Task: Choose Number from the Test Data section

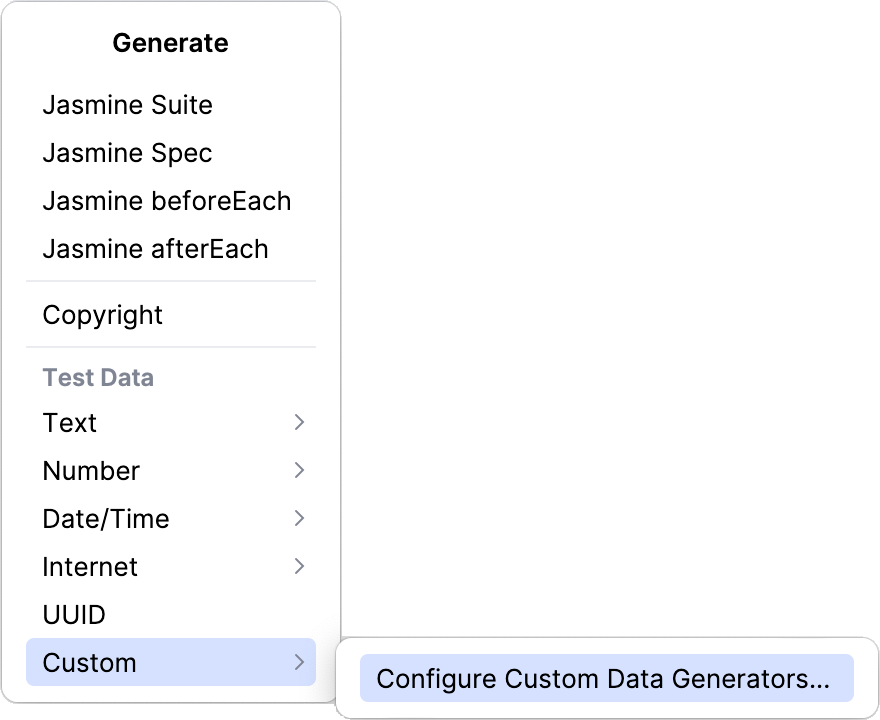Action: (91, 471)
